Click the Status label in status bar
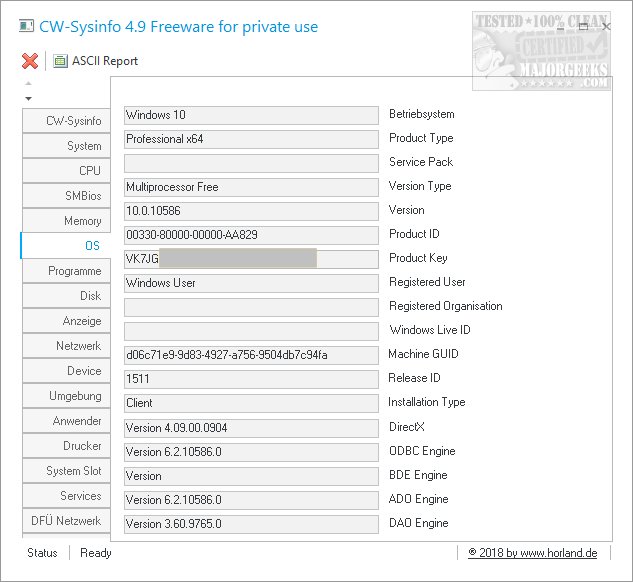This screenshot has height=582, width=633. coord(42,553)
